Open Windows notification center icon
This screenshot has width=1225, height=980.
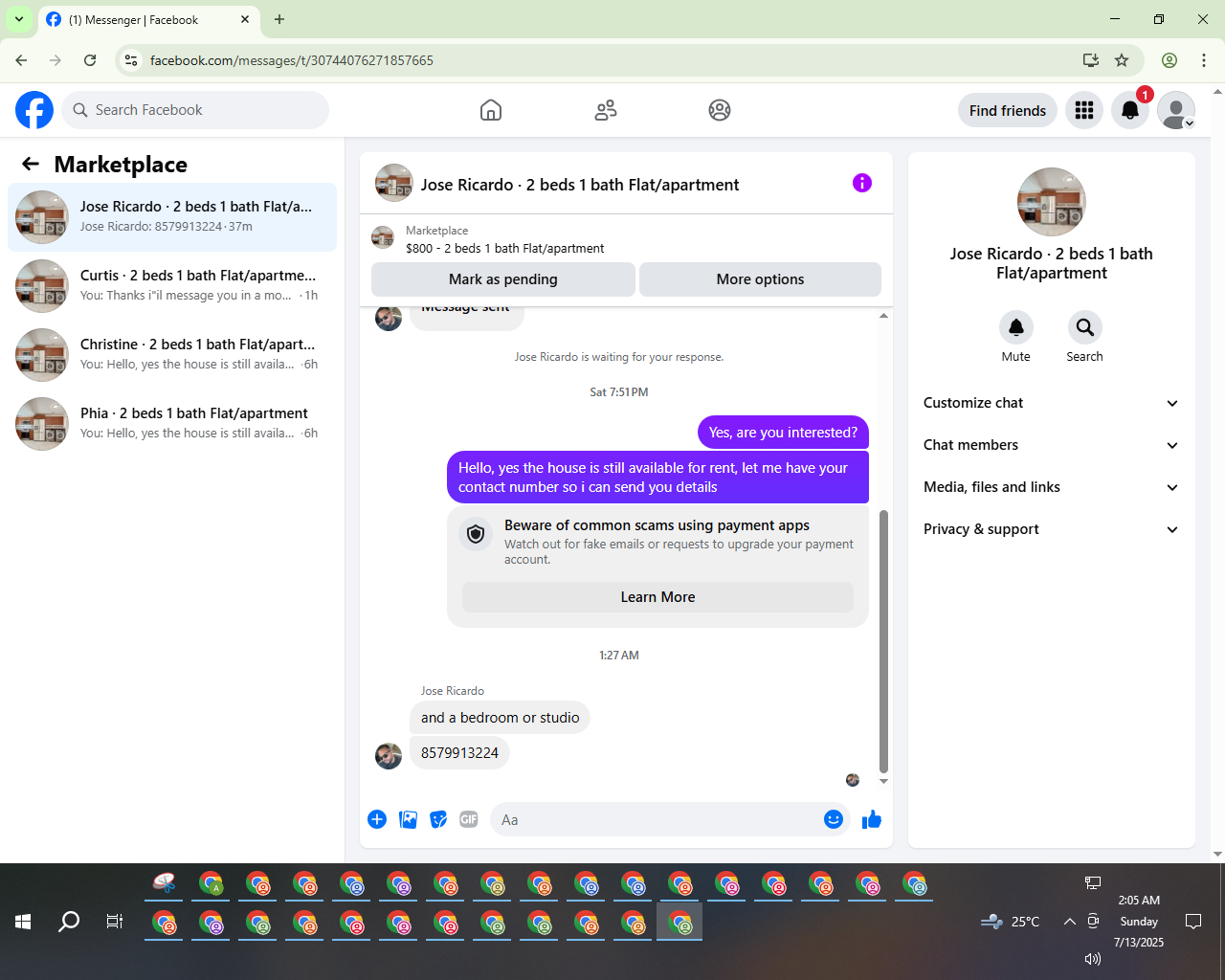tap(1193, 922)
